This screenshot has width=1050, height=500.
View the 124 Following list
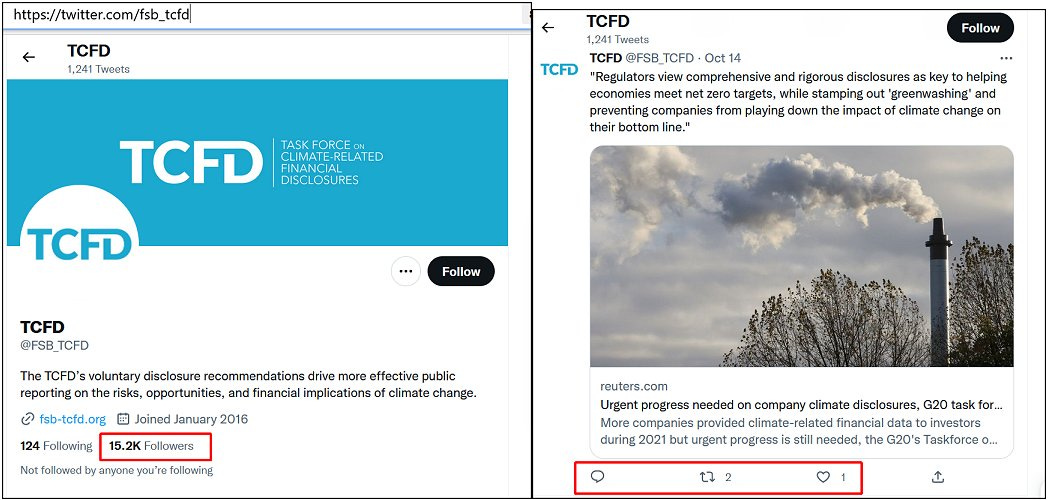click(56, 446)
